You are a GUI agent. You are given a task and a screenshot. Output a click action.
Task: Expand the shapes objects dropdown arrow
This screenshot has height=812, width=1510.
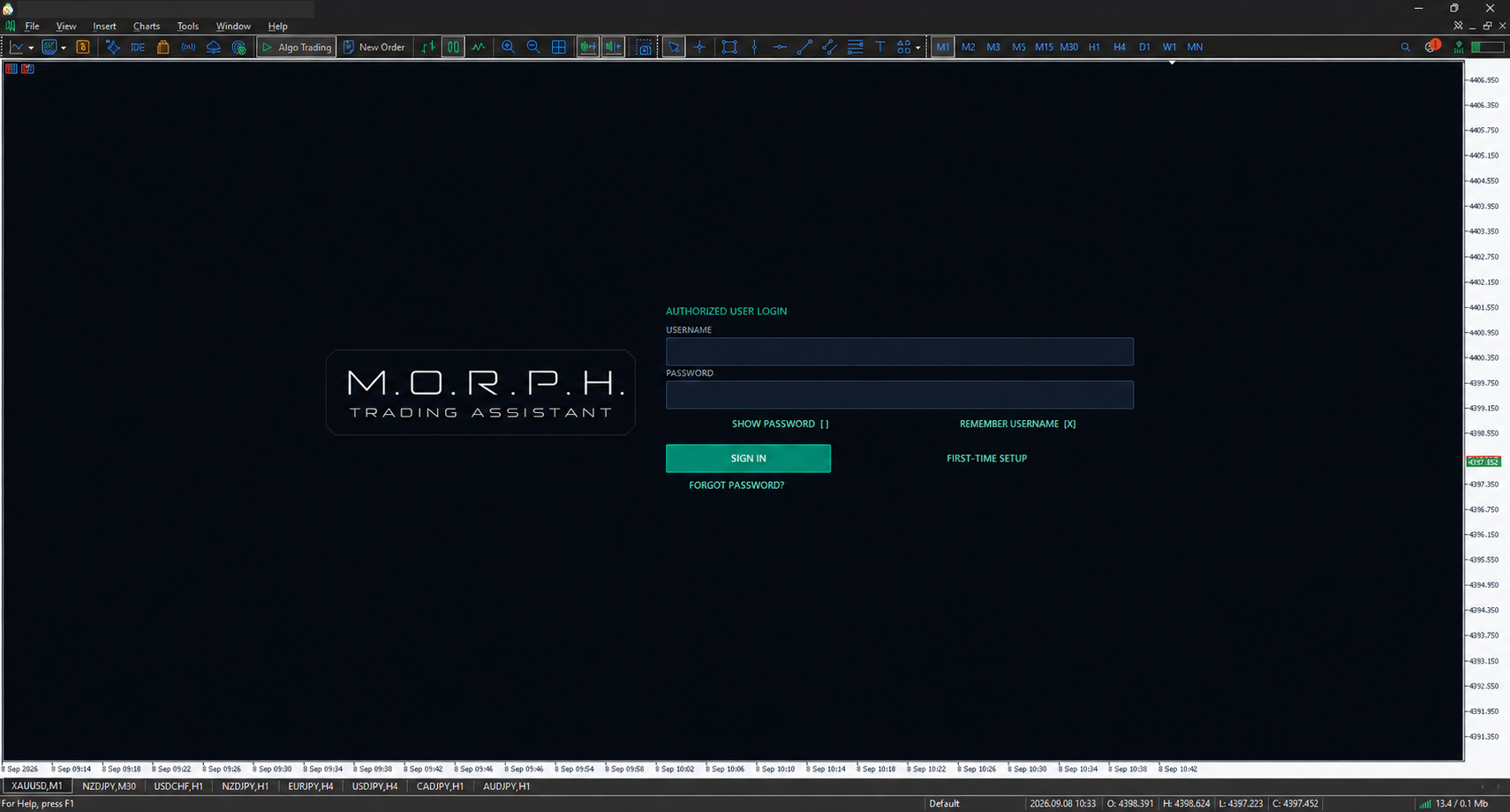click(x=918, y=48)
